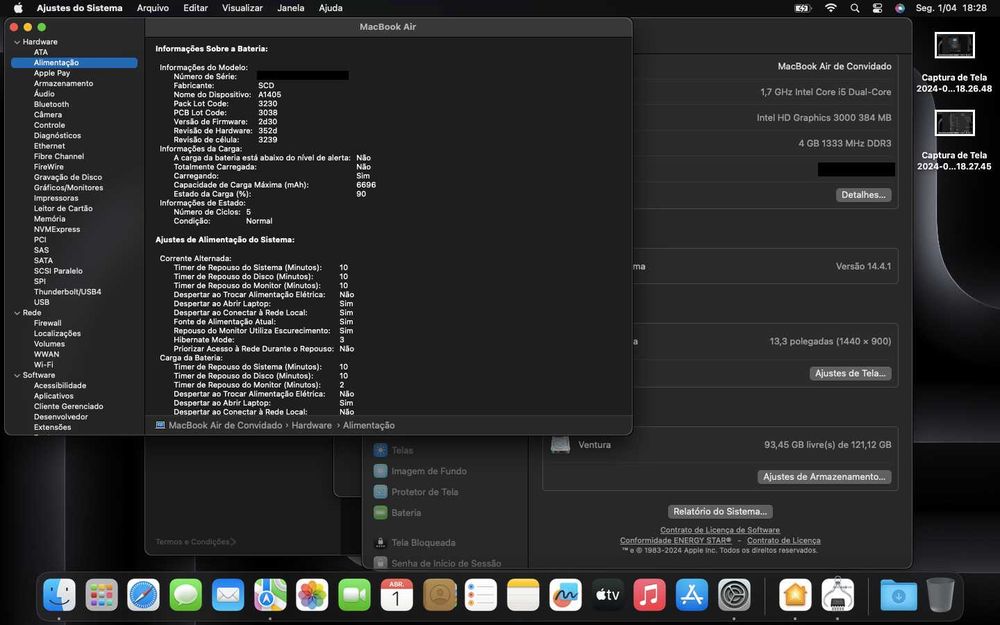Open Maps app in the dock

pos(270,595)
